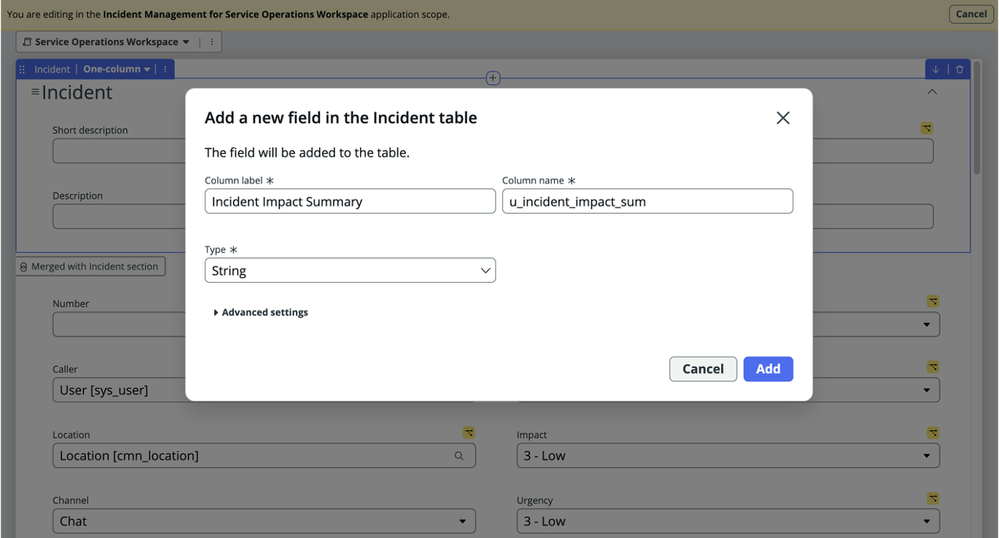
Task: Open more options next to Service Operations Workspace
Action: pos(212,42)
